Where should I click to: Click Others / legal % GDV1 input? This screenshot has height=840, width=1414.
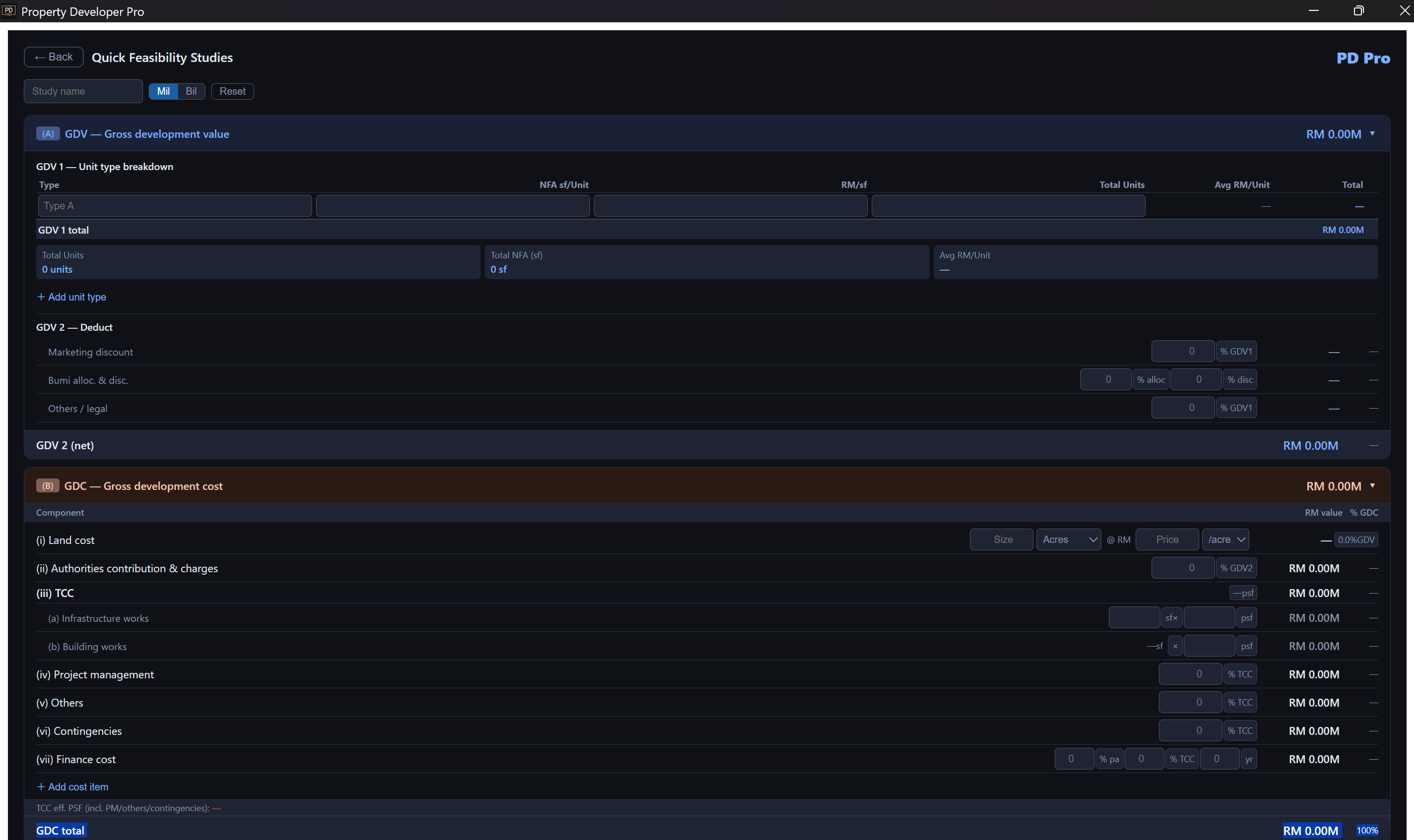tap(1183, 408)
